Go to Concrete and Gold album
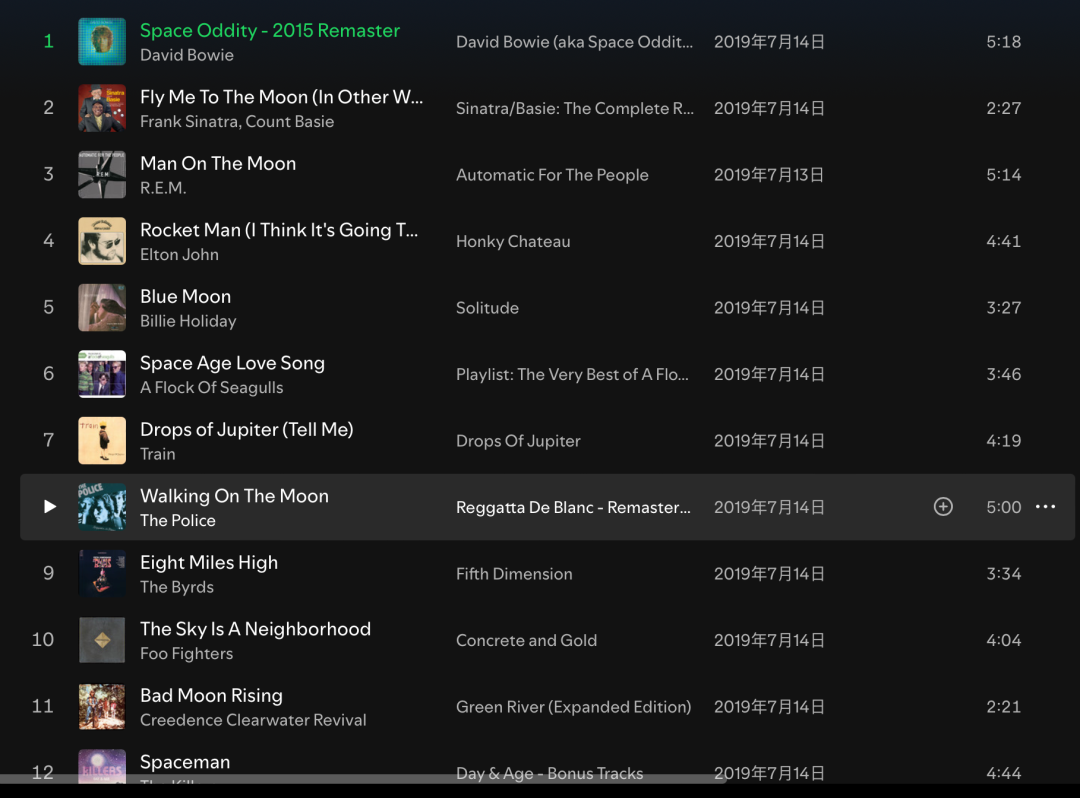The image size is (1080, 798). tap(526, 640)
